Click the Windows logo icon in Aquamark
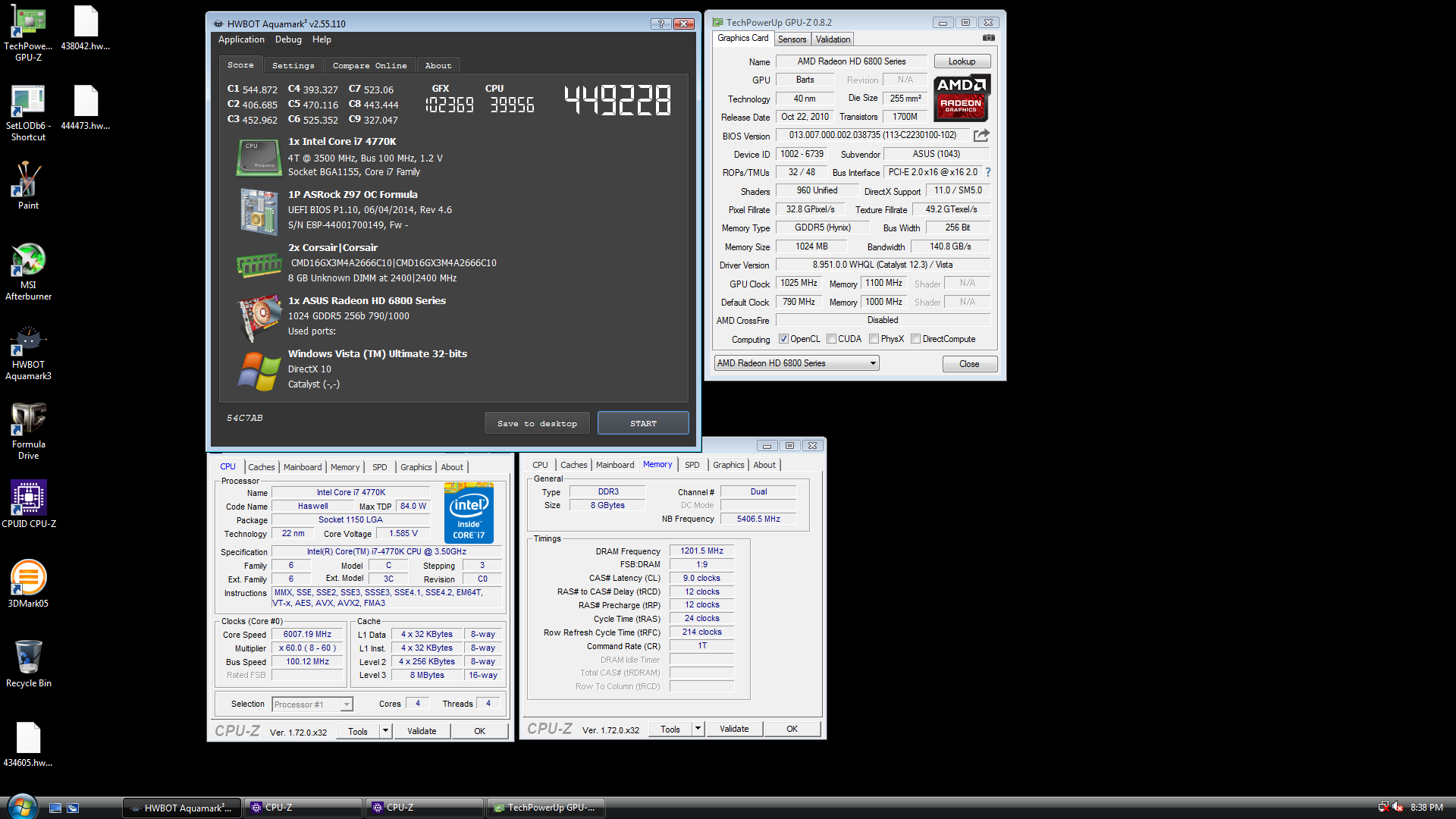1456x819 pixels. [259, 372]
